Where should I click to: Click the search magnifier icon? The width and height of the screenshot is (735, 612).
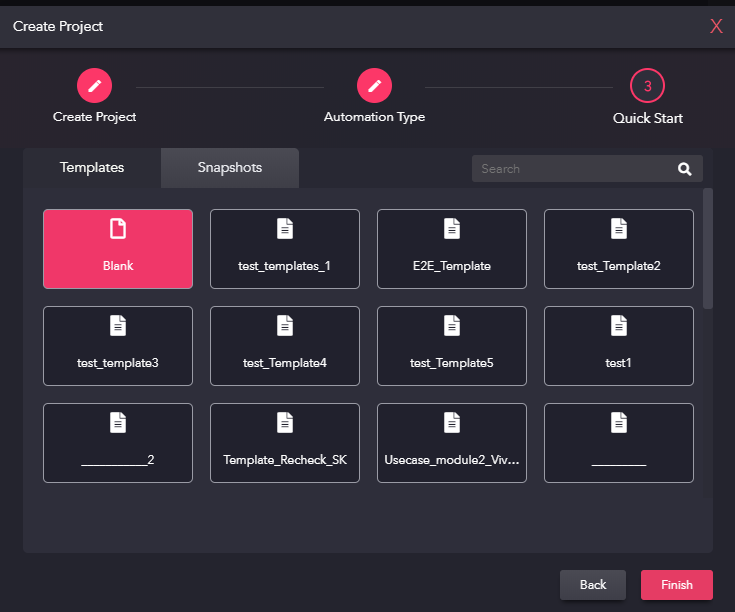(684, 169)
